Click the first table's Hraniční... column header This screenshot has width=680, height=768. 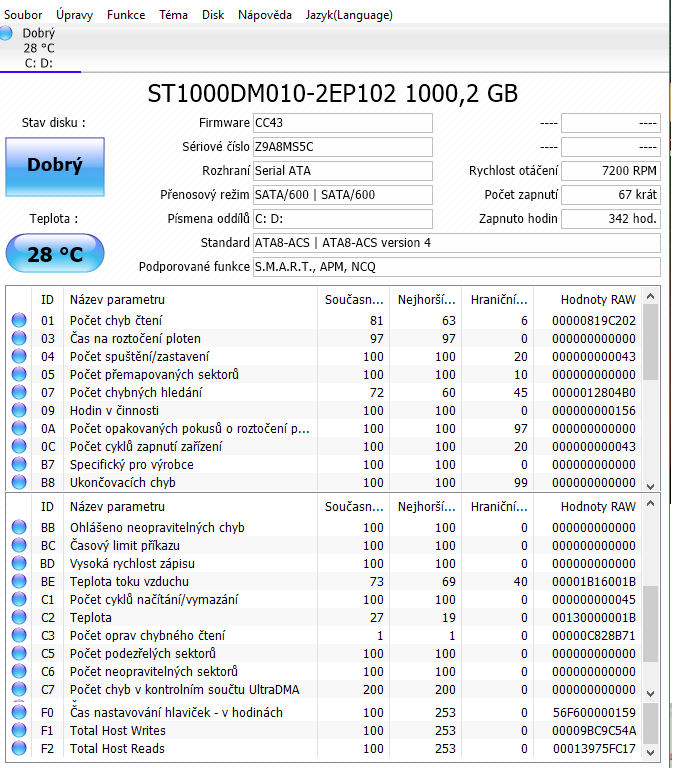tap(499, 300)
